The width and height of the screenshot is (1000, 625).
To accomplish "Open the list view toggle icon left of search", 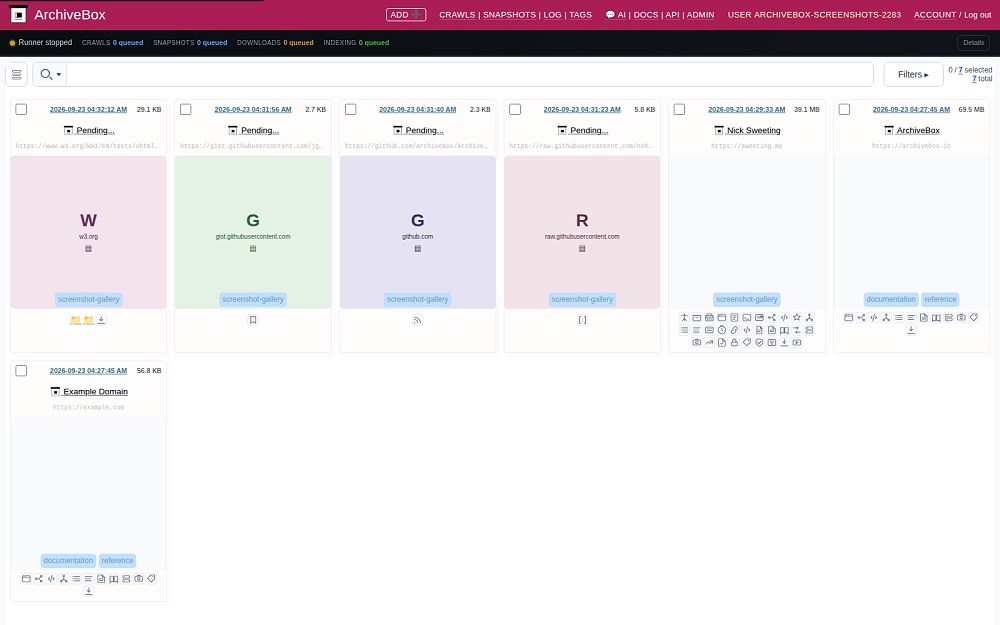I will [x=17, y=75].
